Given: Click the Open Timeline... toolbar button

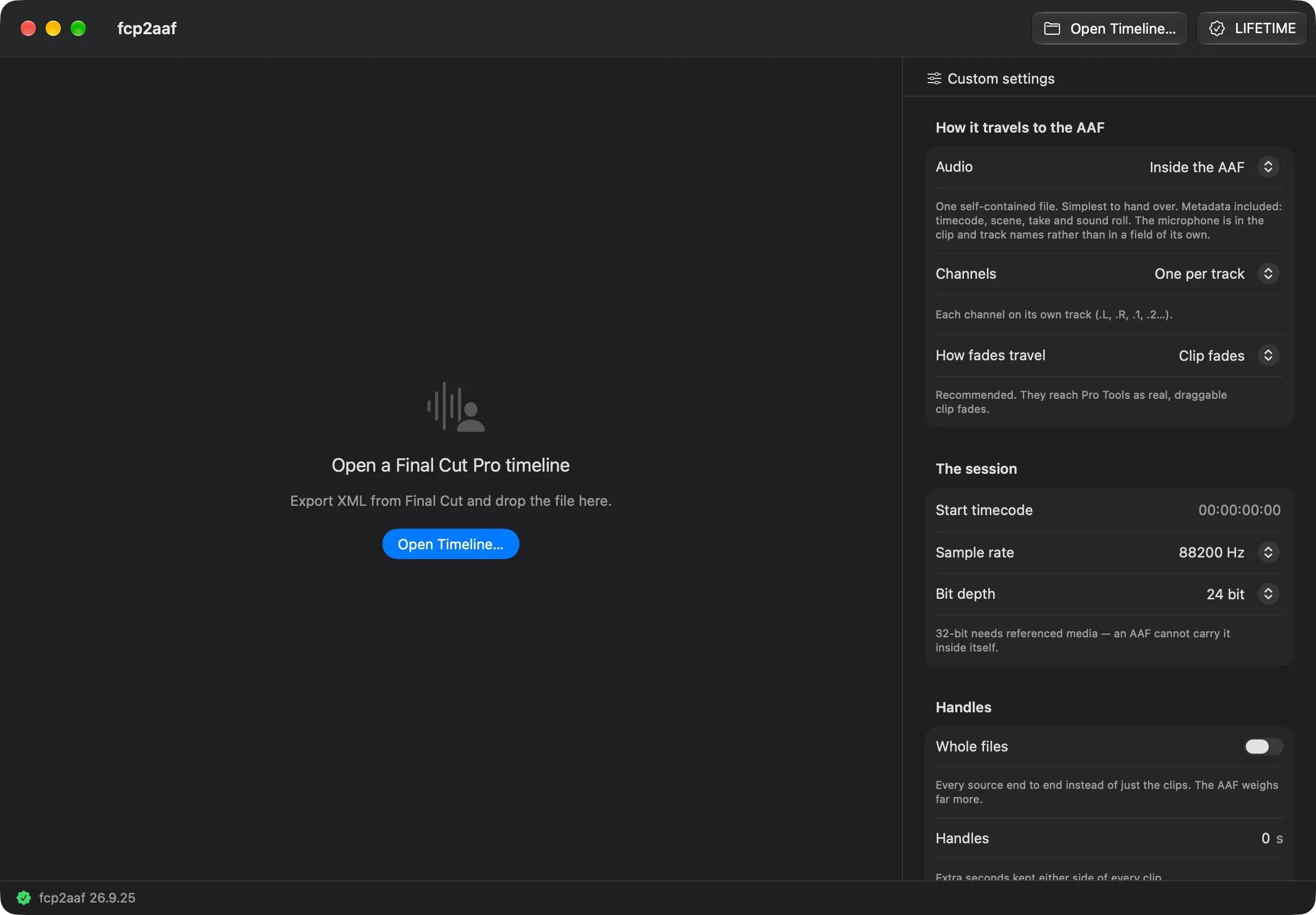Looking at the screenshot, I should click(x=1109, y=29).
